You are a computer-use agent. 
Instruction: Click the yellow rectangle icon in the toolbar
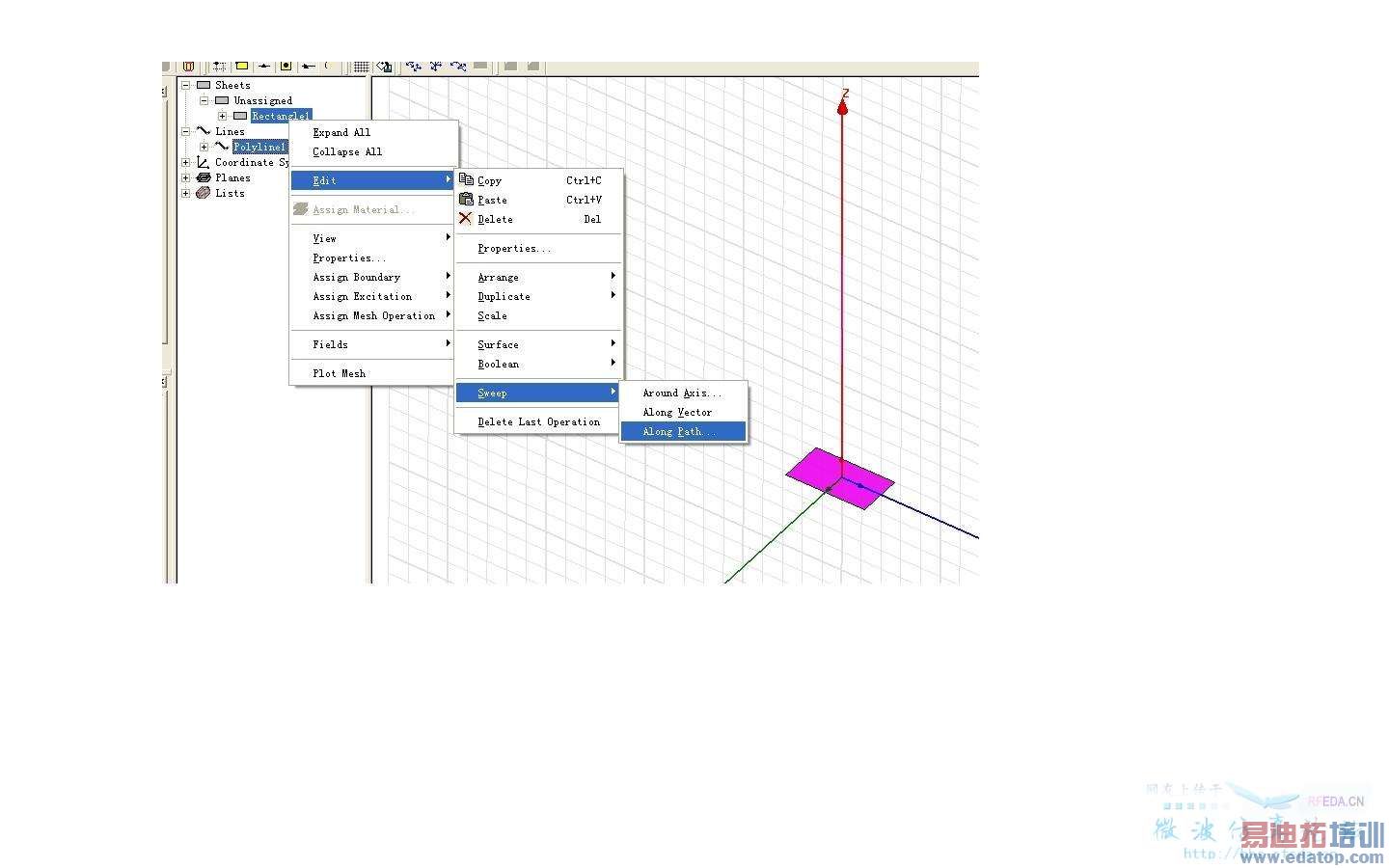(242, 66)
